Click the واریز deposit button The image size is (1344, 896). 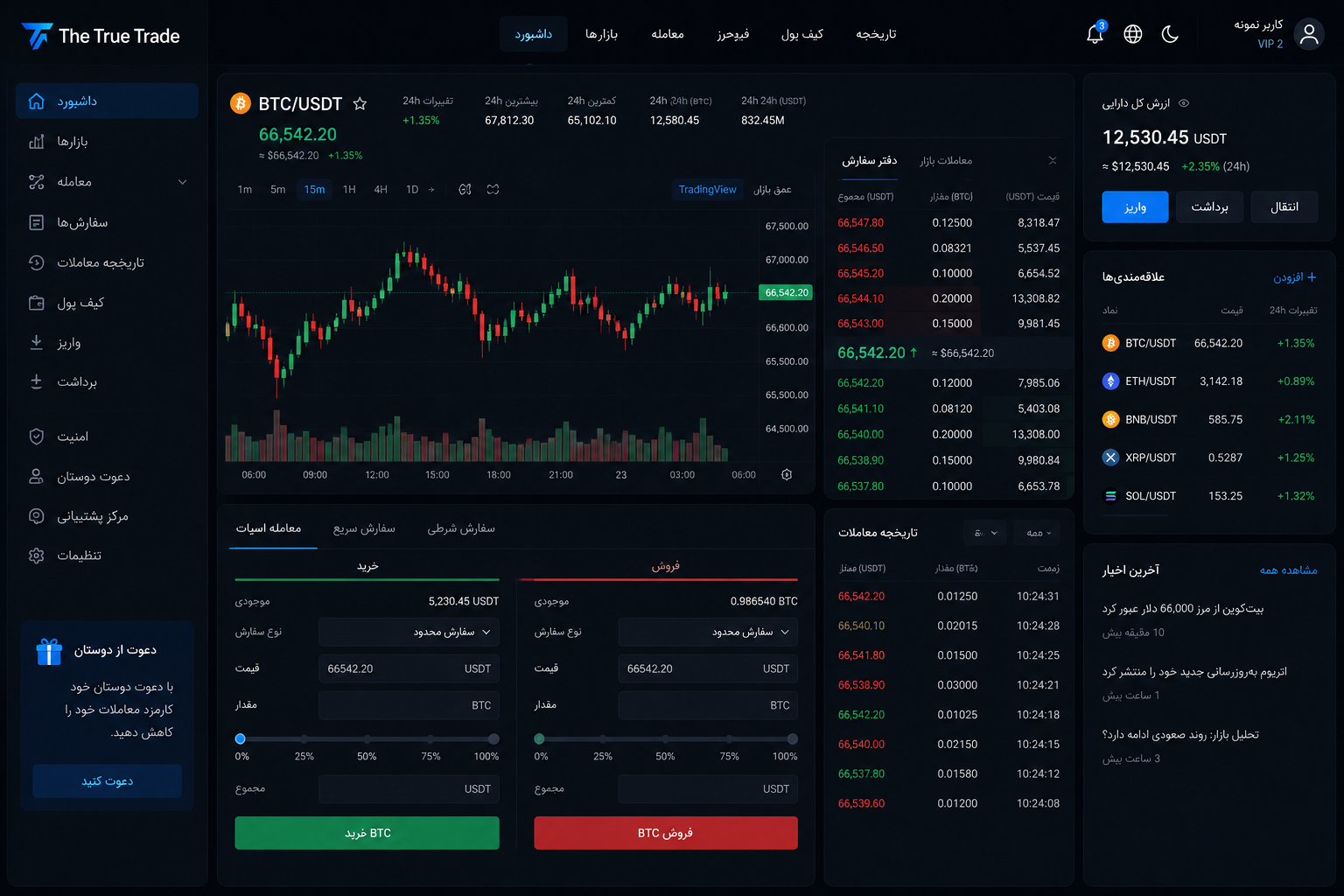point(1135,206)
